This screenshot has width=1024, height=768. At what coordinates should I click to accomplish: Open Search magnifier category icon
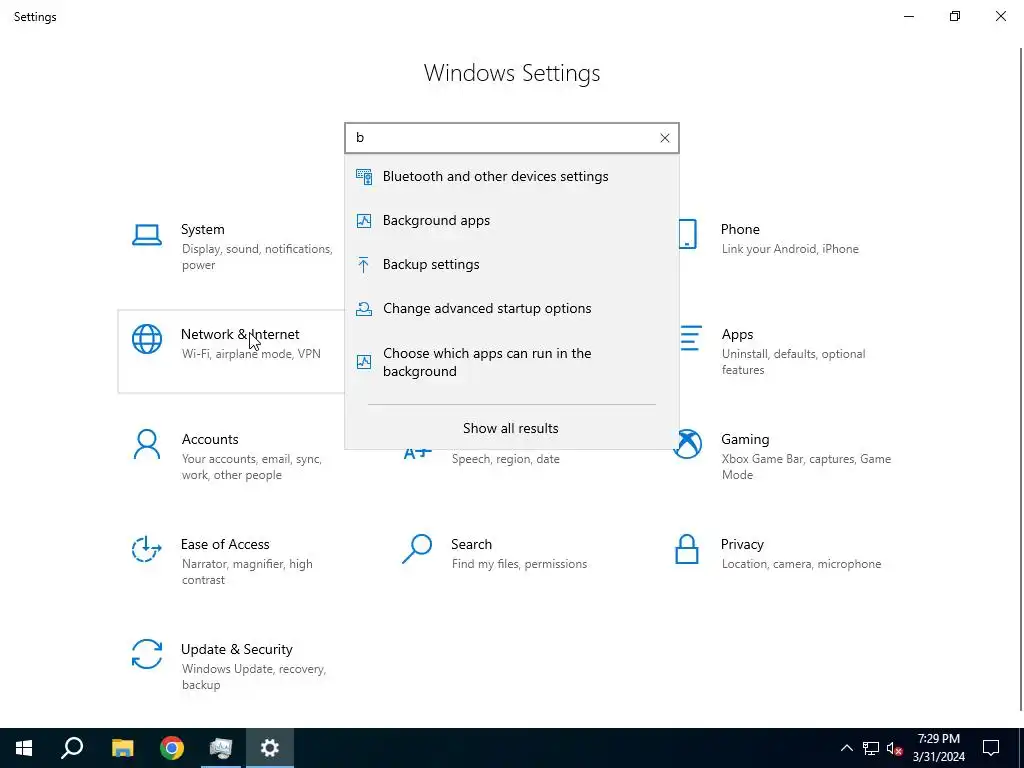coord(417,549)
